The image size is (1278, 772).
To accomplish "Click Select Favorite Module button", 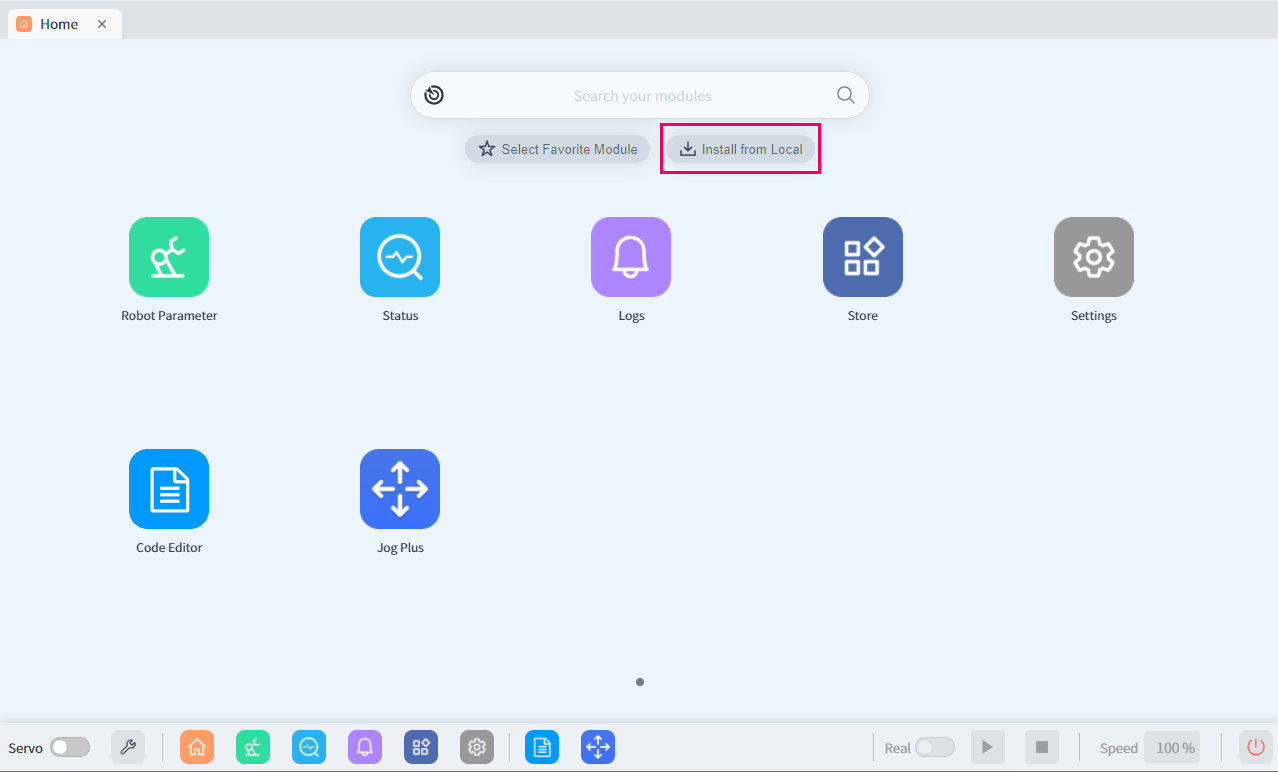I will click(558, 149).
